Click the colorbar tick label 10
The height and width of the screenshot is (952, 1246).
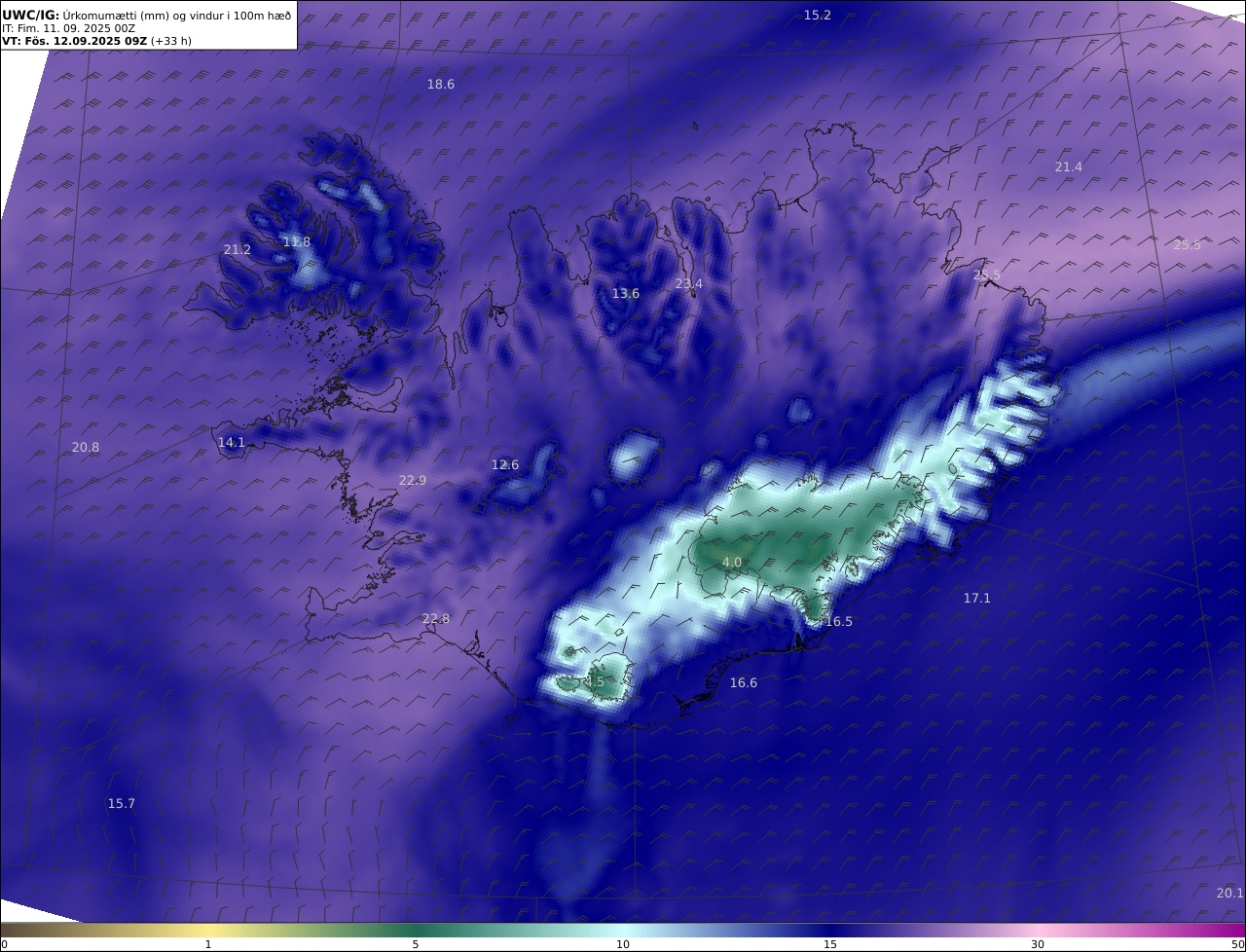(623, 944)
